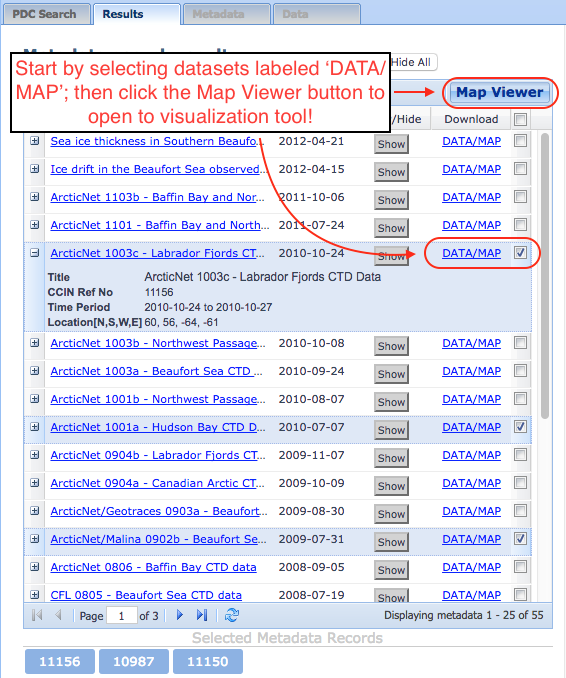Select the 11156 selected record chip
The height and width of the screenshot is (678, 566).
(60, 662)
